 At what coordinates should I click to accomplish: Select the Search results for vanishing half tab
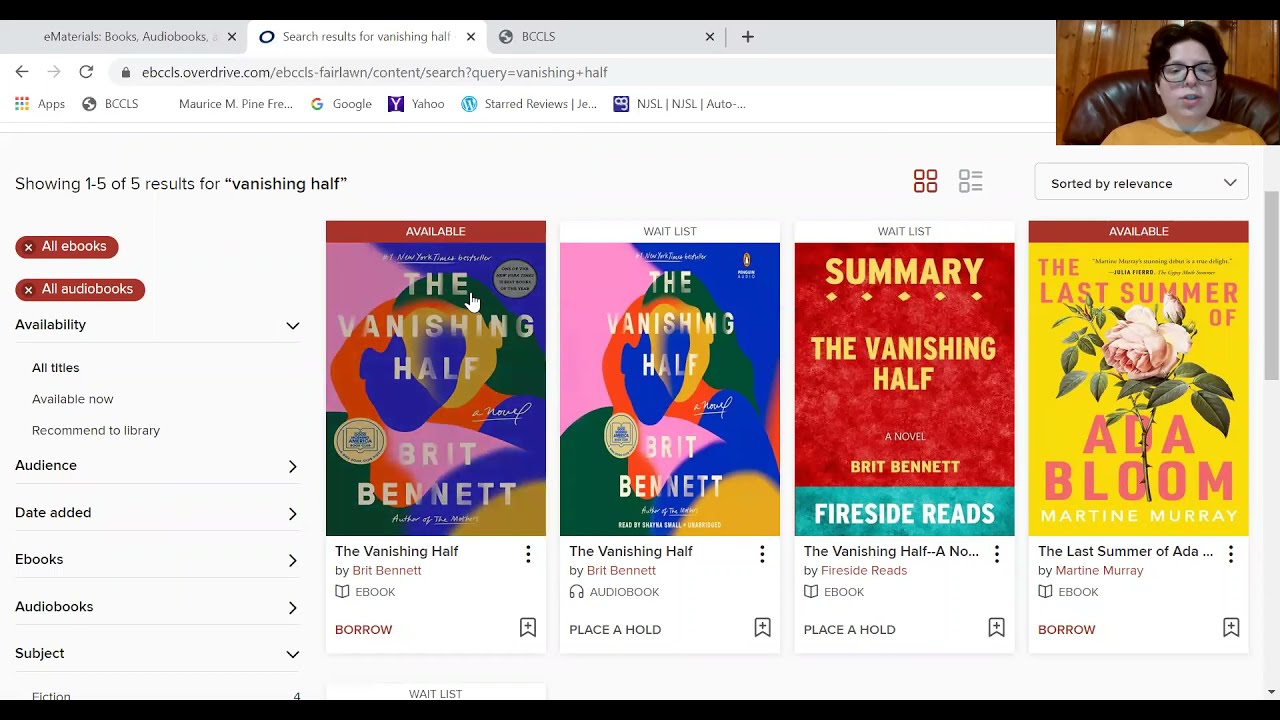coord(367,37)
